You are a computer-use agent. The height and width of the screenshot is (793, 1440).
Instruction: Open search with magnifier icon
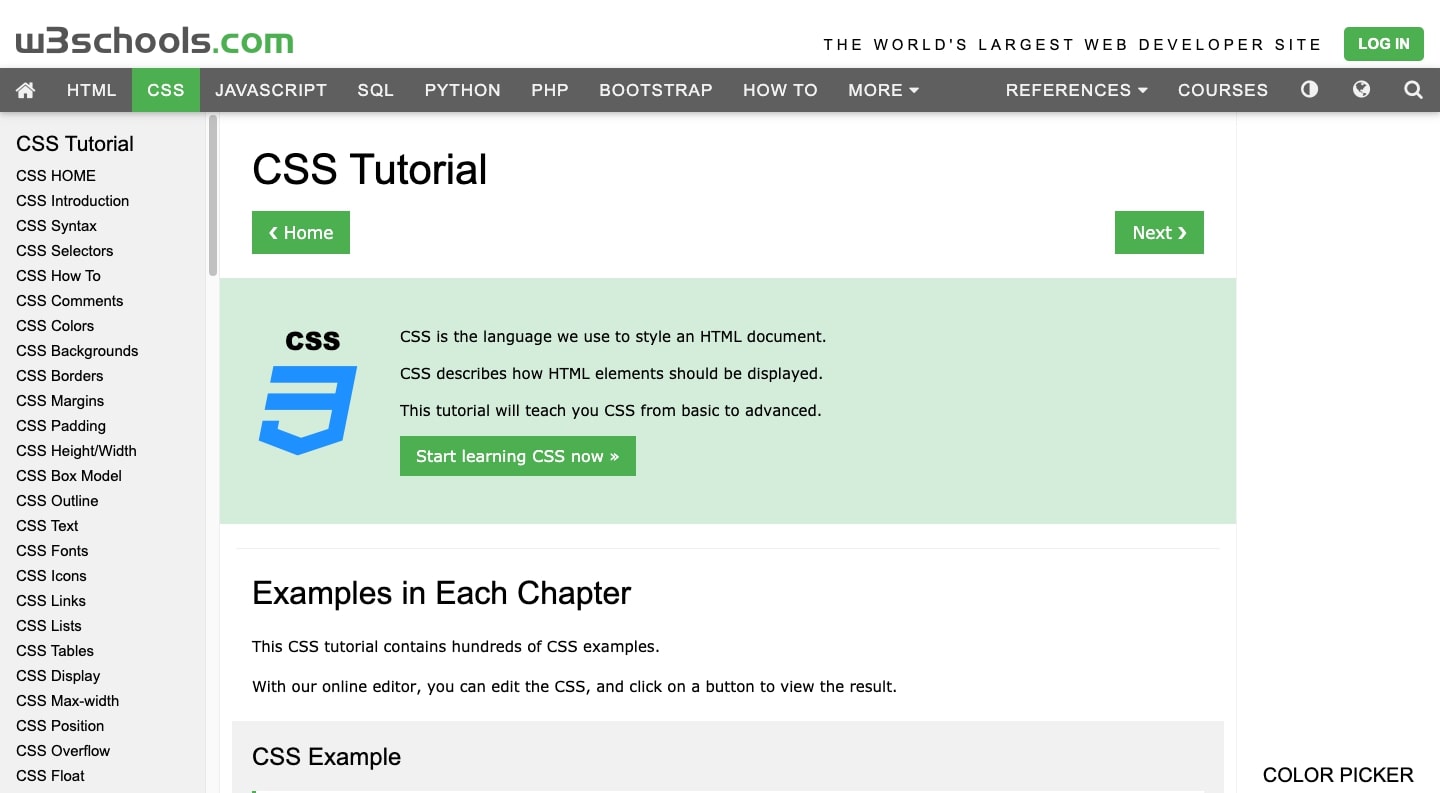1413,90
